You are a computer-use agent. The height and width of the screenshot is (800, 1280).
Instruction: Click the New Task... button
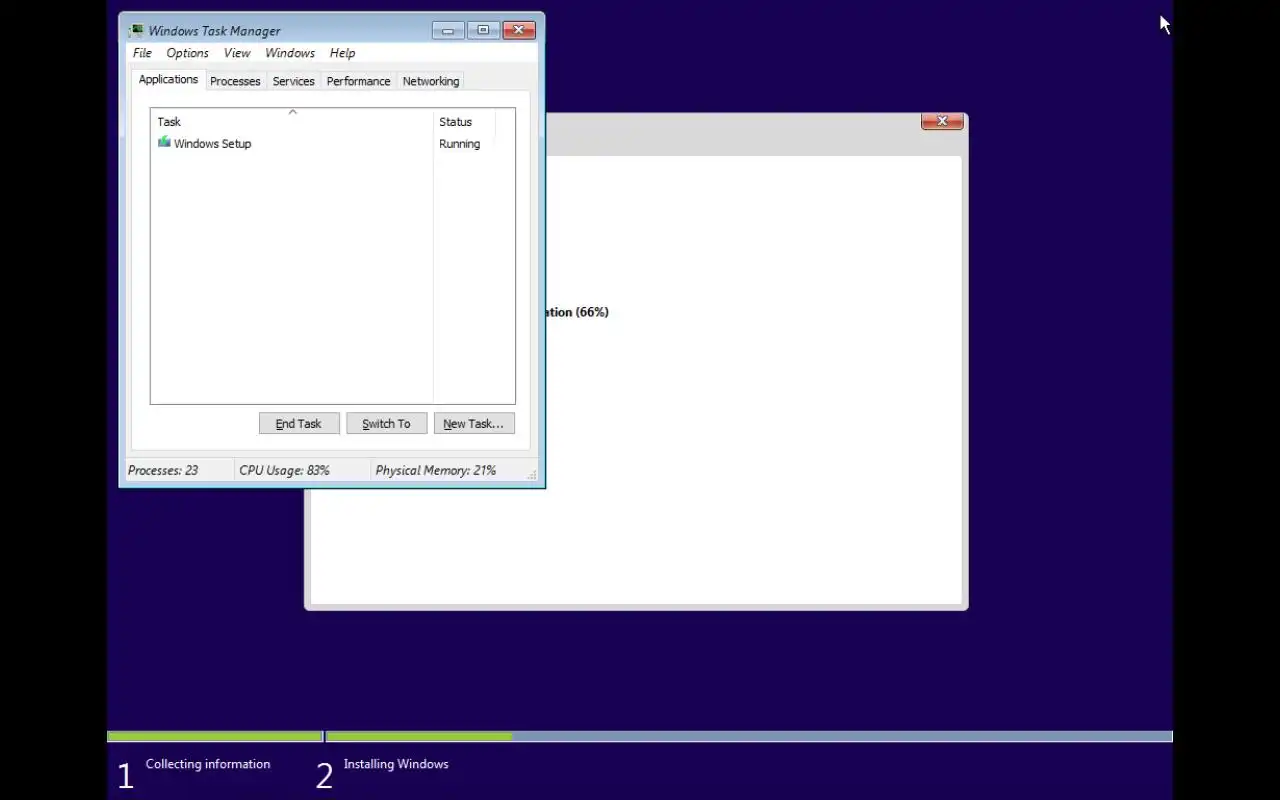point(474,423)
